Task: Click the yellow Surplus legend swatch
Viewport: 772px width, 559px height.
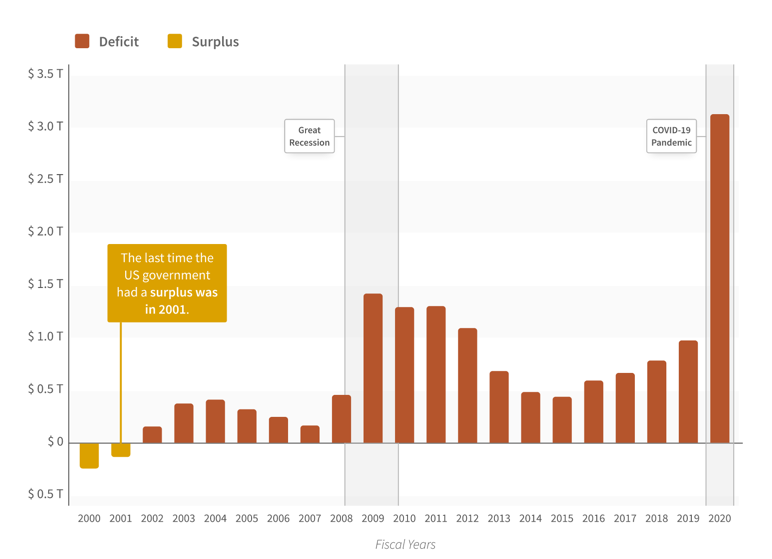Action: coord(175,41)
